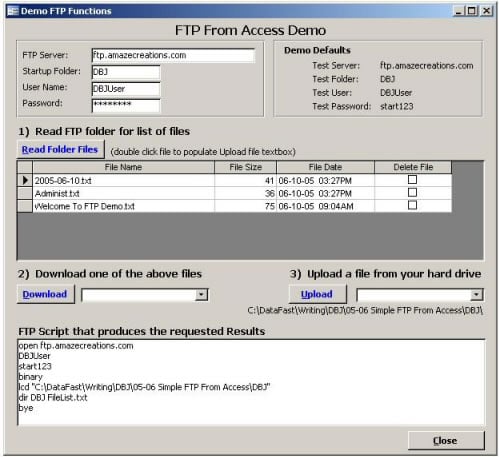Click the Delete File column header

tap(413, 167)
